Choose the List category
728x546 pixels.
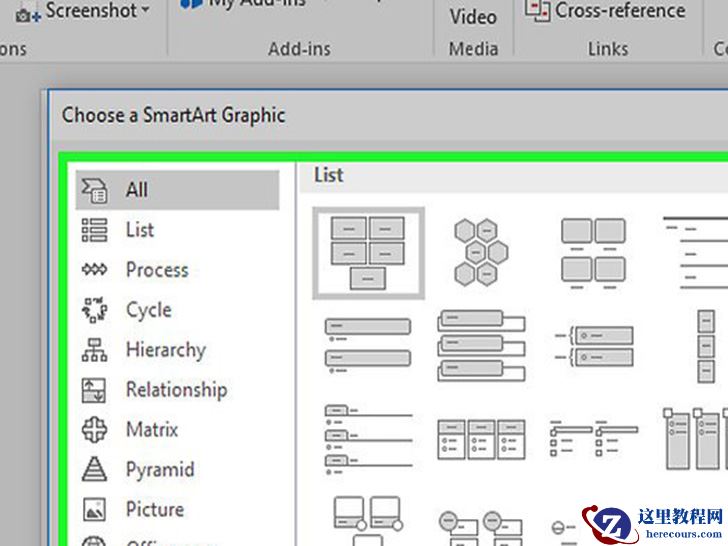[x=140, y=230]
